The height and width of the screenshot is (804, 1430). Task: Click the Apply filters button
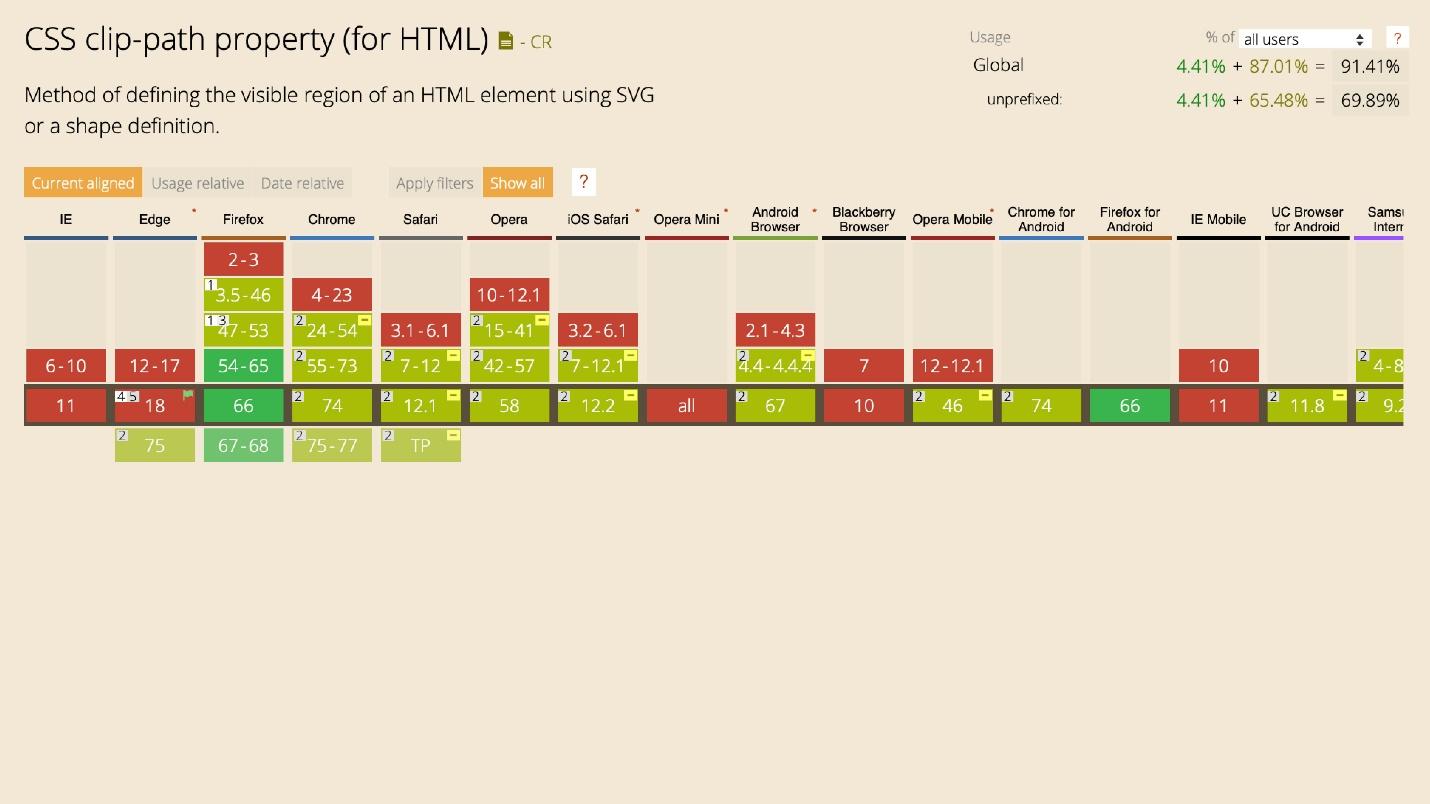[435, 183]
